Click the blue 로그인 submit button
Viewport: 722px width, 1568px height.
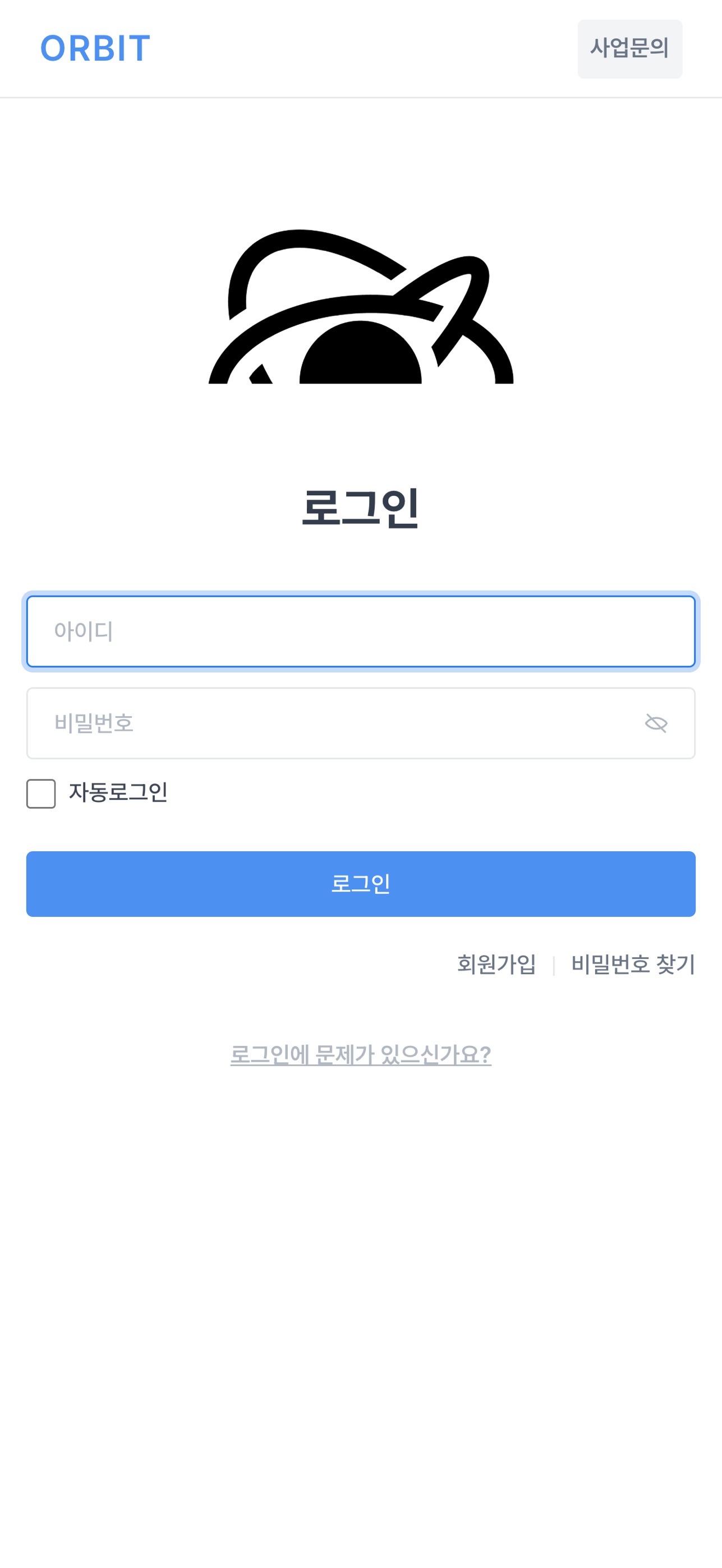360,883
